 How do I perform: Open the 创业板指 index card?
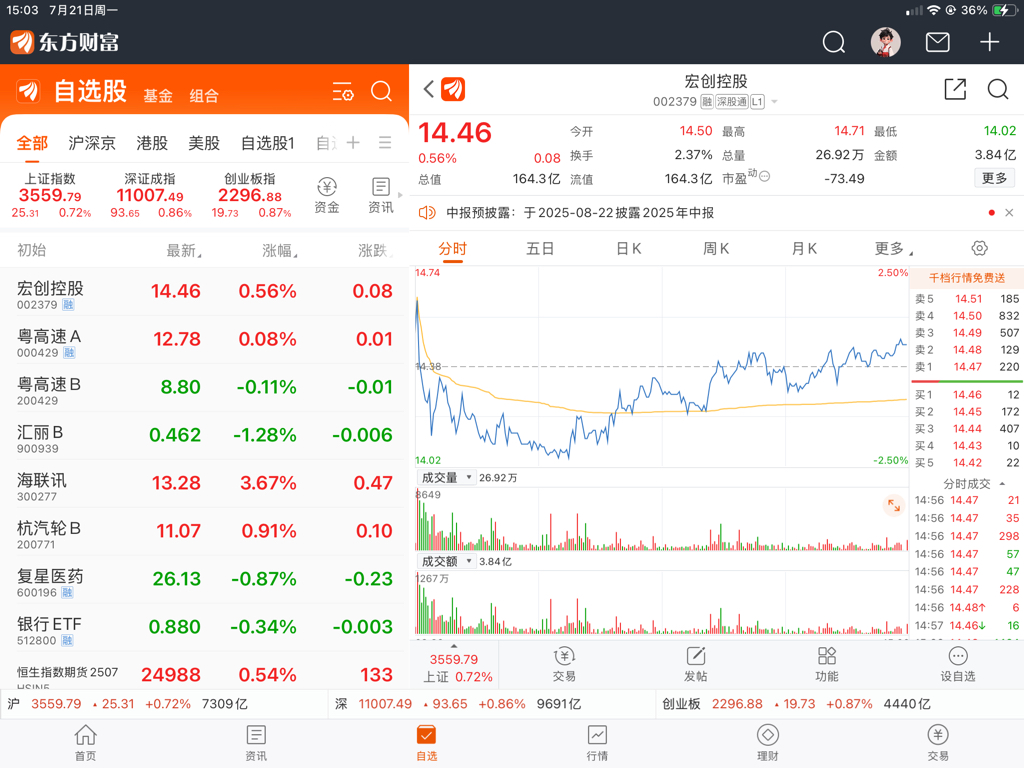pyautogui.click(x=250, y=195)
